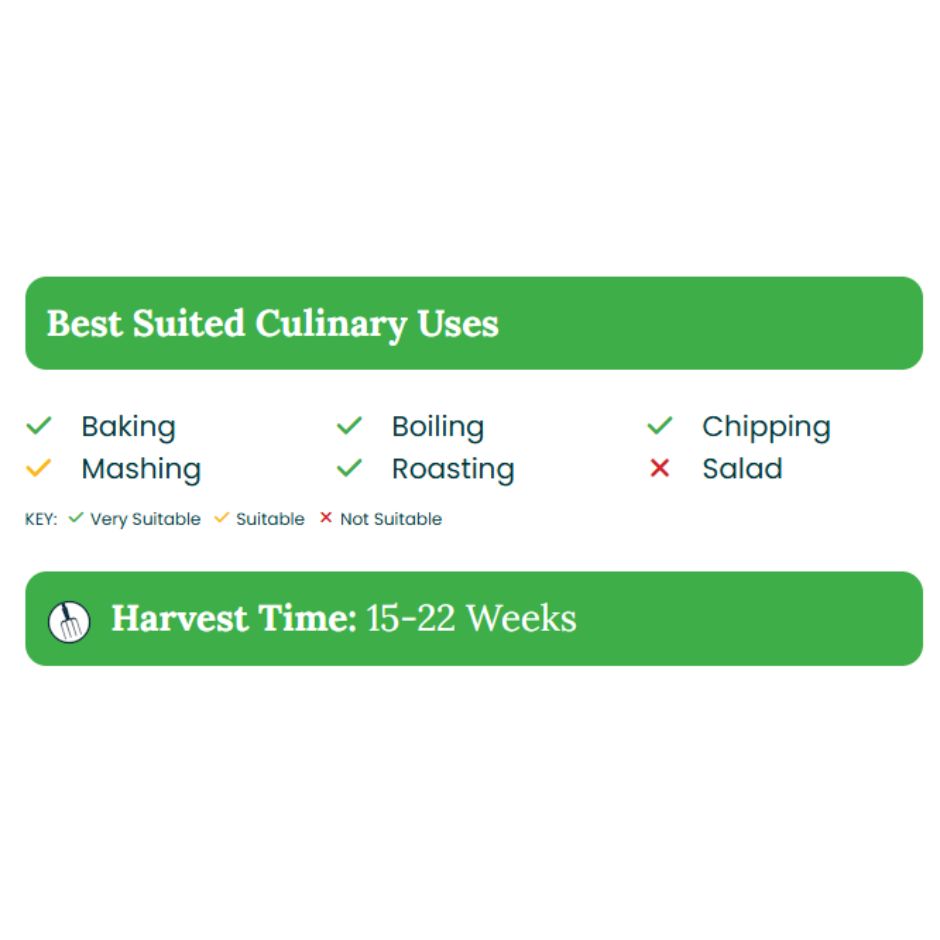Click the green checkmark beside Chipping
This screenshot has width=940, height=940.
point(660,426)
